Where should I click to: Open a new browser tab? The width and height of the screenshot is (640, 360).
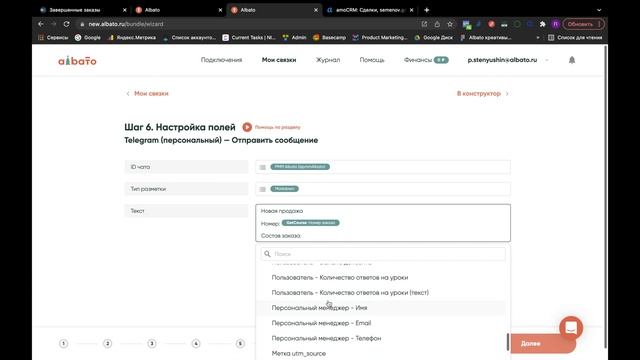pos(427,10)
